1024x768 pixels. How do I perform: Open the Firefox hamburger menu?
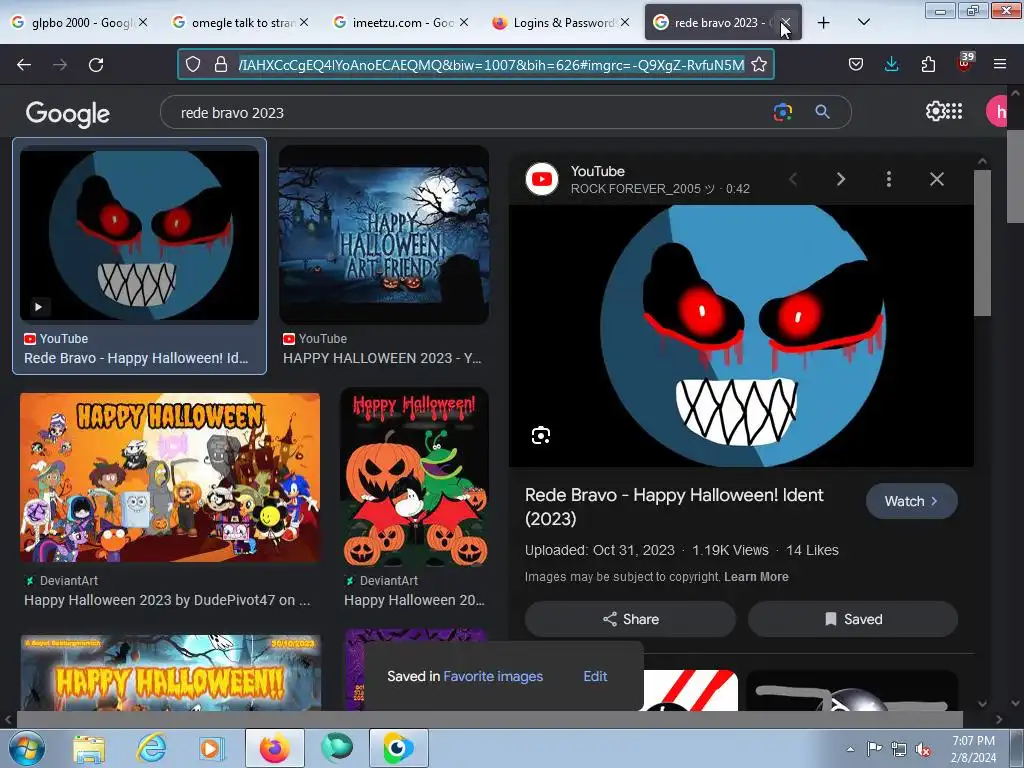pyautogui.click(x=1000, y=65)
